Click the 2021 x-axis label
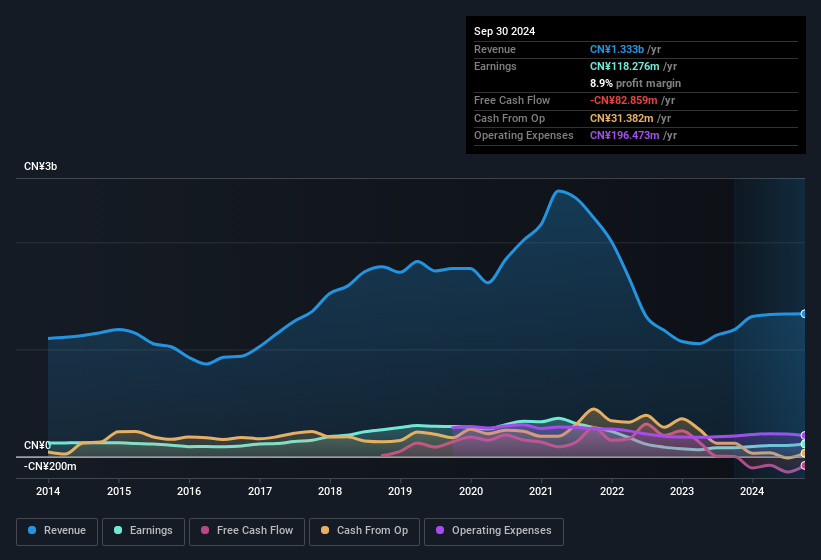This screenshot has height=560, width=821. pyautogui.click(x=541, y=491)
